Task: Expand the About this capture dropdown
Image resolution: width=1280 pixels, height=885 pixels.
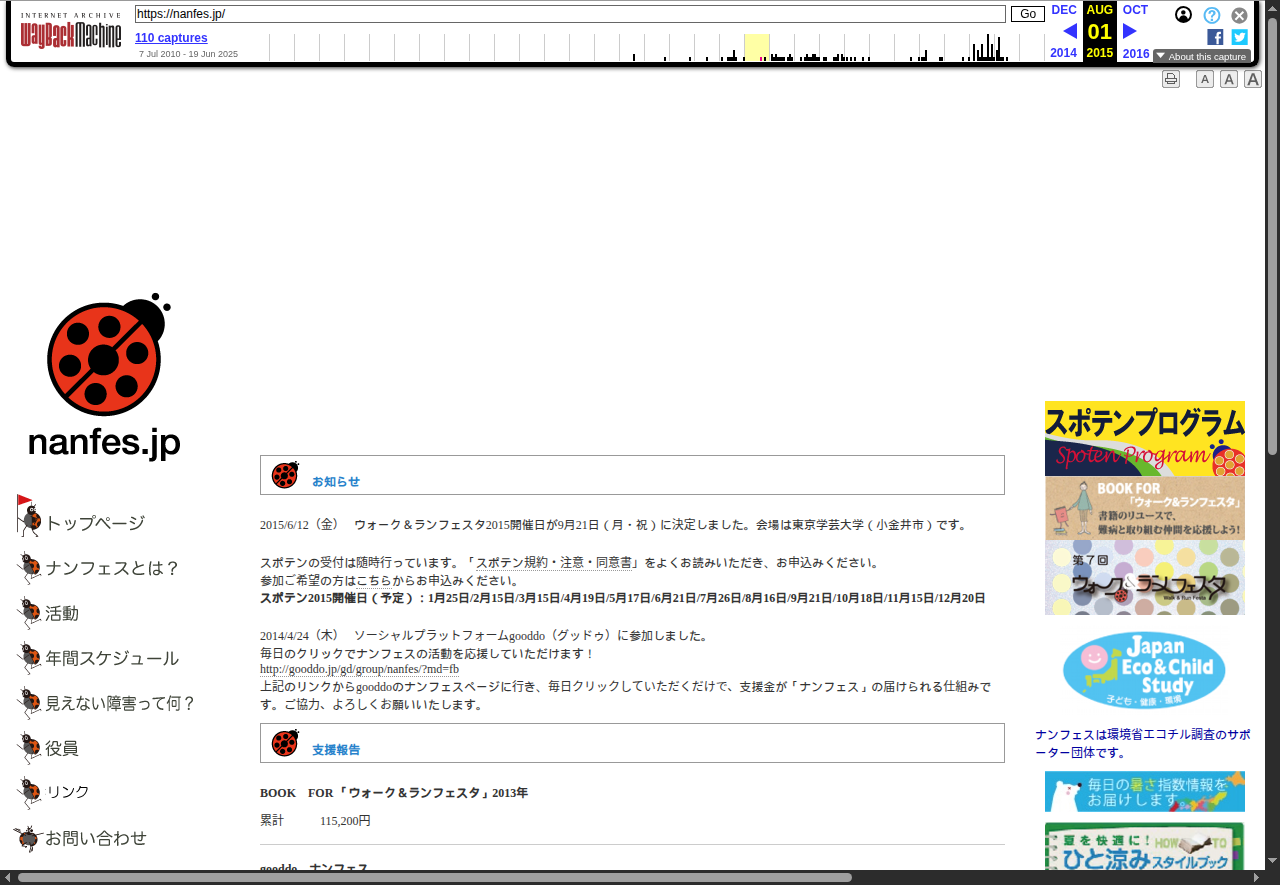Action: [1201, 57]
